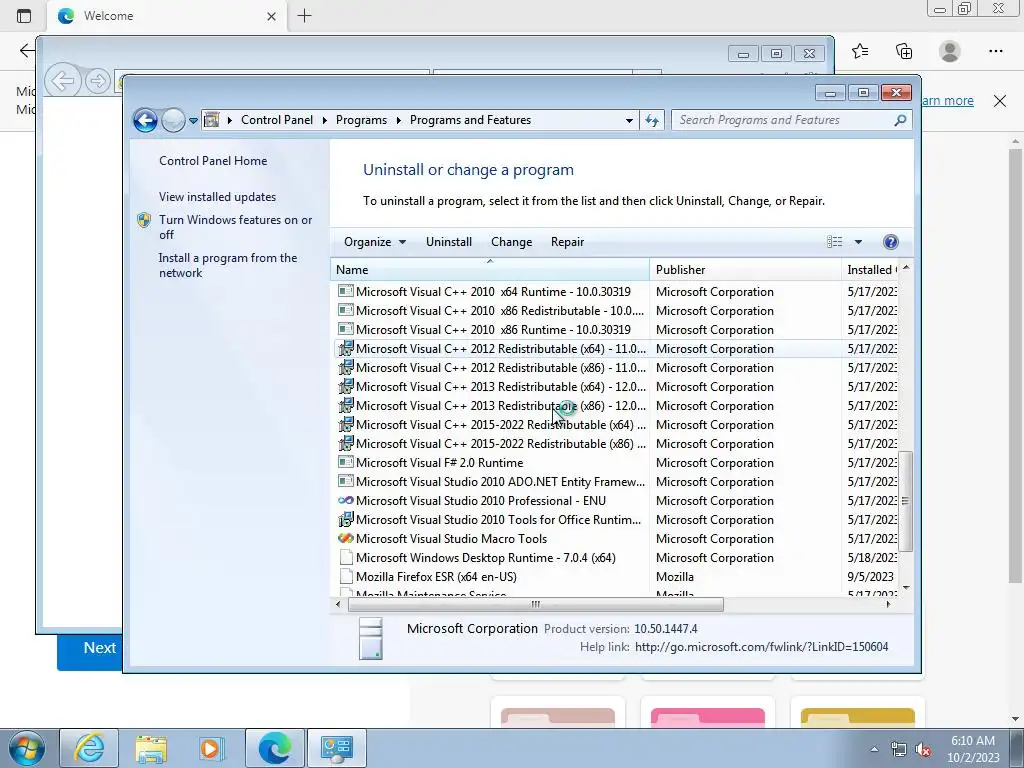Click the horizontal scrollbar thumb
This screenshot has width=1024, height=768.
coord(536,605)
